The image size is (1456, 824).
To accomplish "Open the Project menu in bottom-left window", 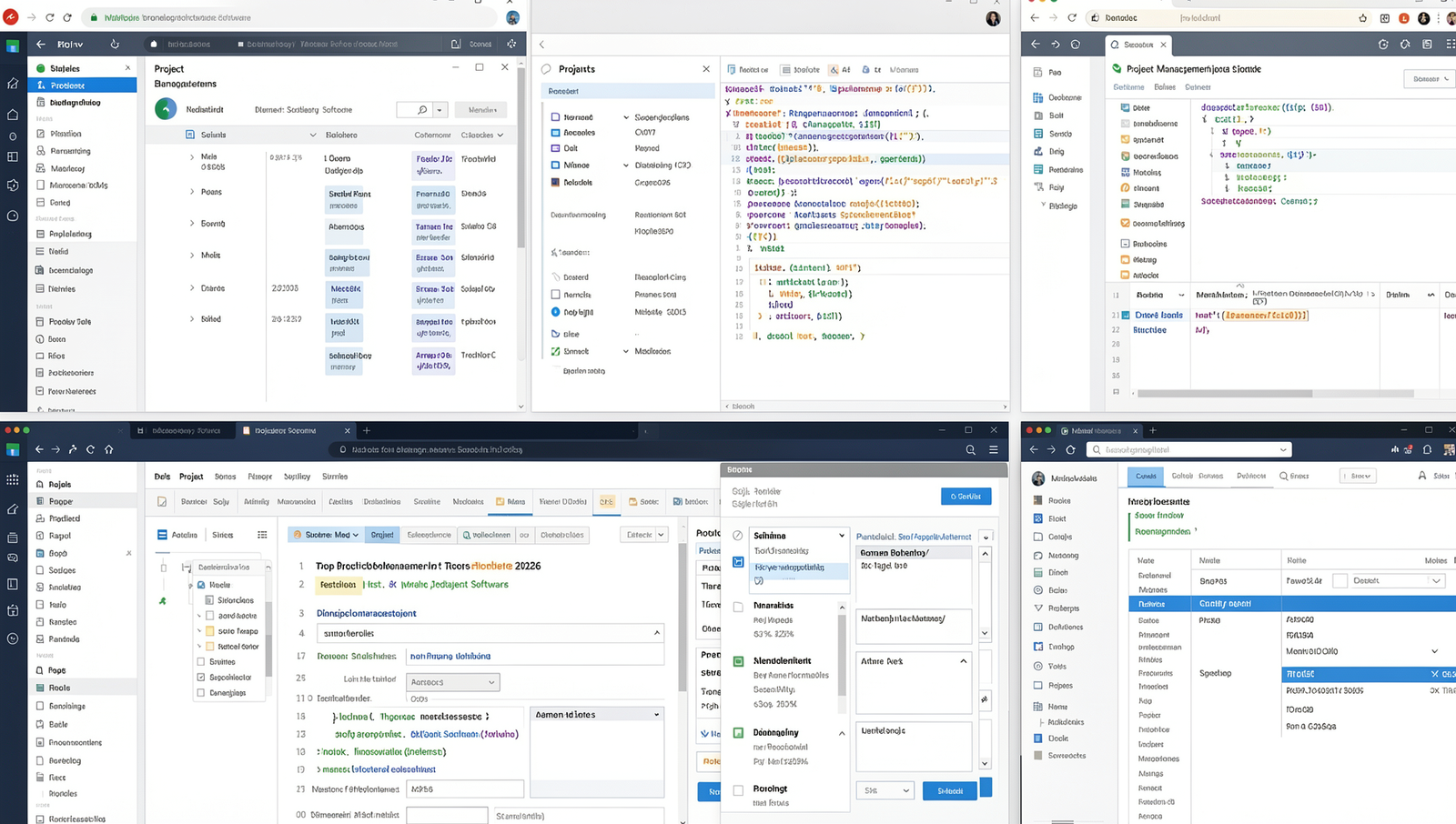I will 191,477.
